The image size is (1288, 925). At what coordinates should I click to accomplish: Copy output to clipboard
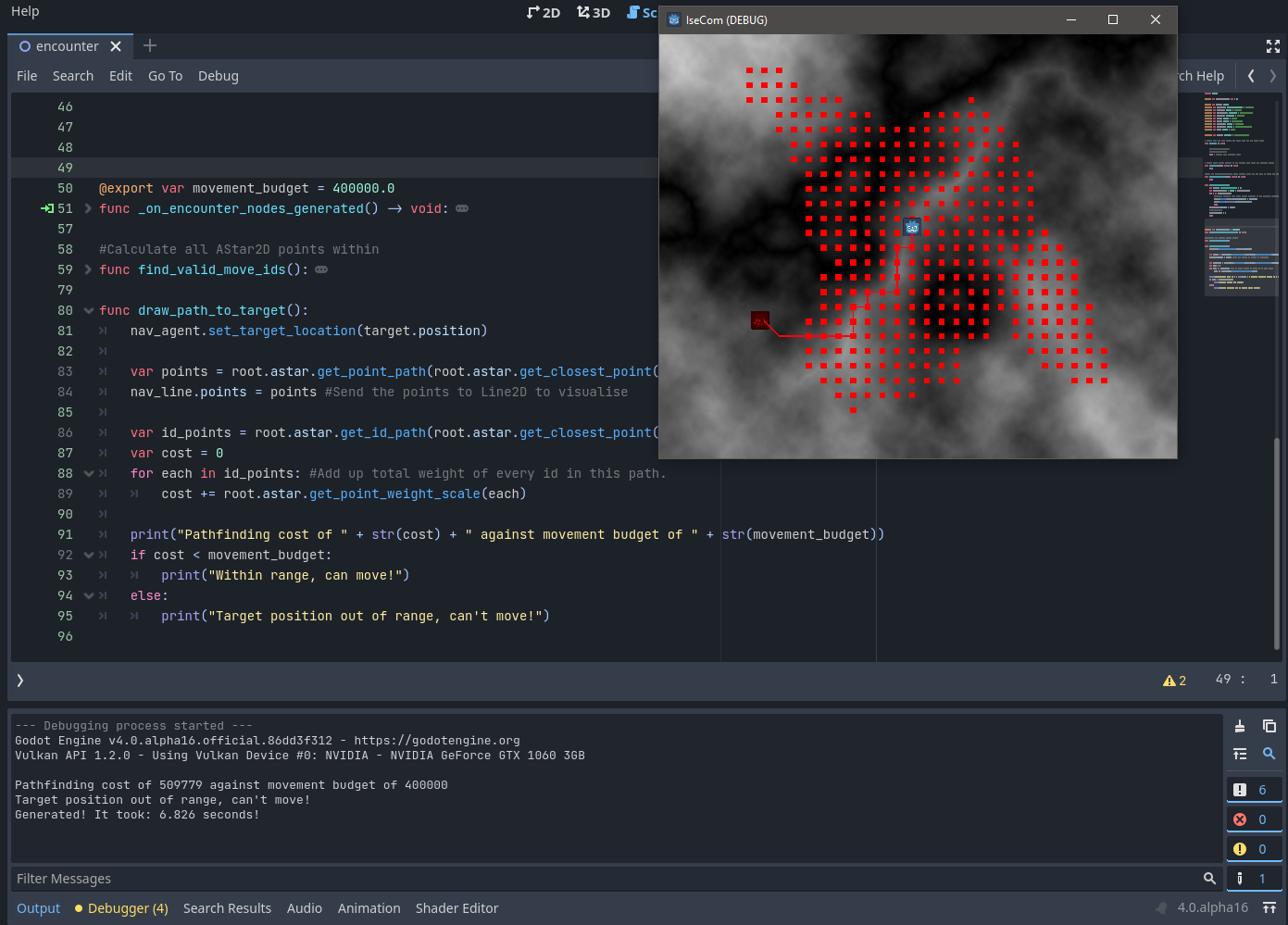(1269, 726)
